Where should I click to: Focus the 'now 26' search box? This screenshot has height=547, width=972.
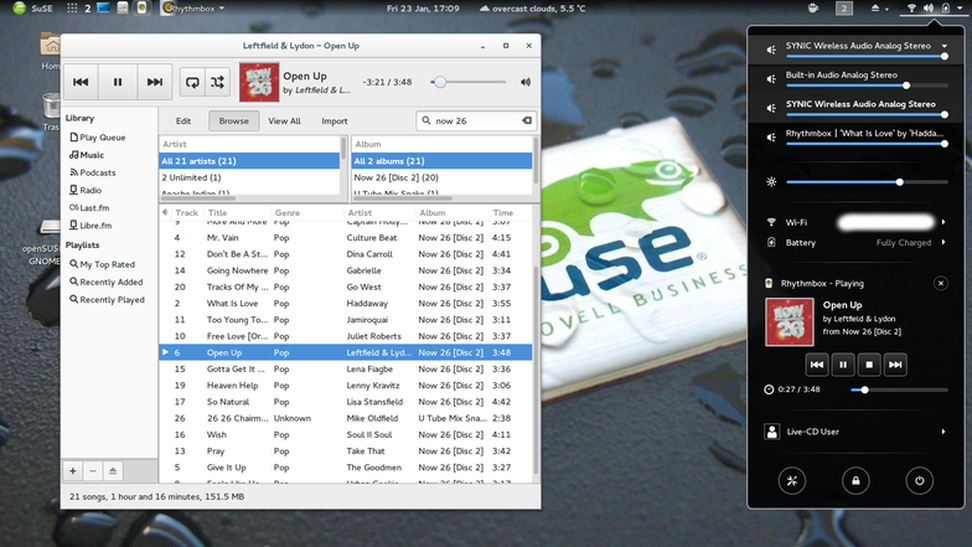(476, 120)
